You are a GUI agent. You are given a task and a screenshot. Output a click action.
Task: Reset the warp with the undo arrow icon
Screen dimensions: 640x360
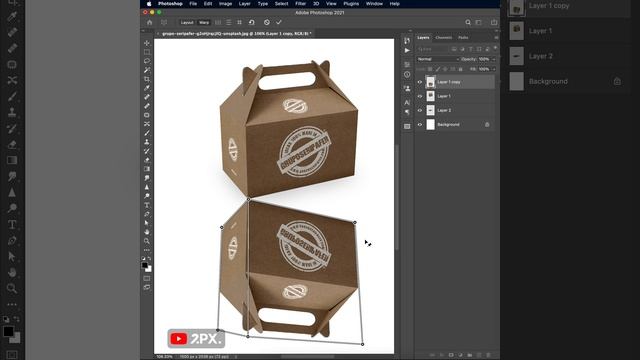[252, 22]
